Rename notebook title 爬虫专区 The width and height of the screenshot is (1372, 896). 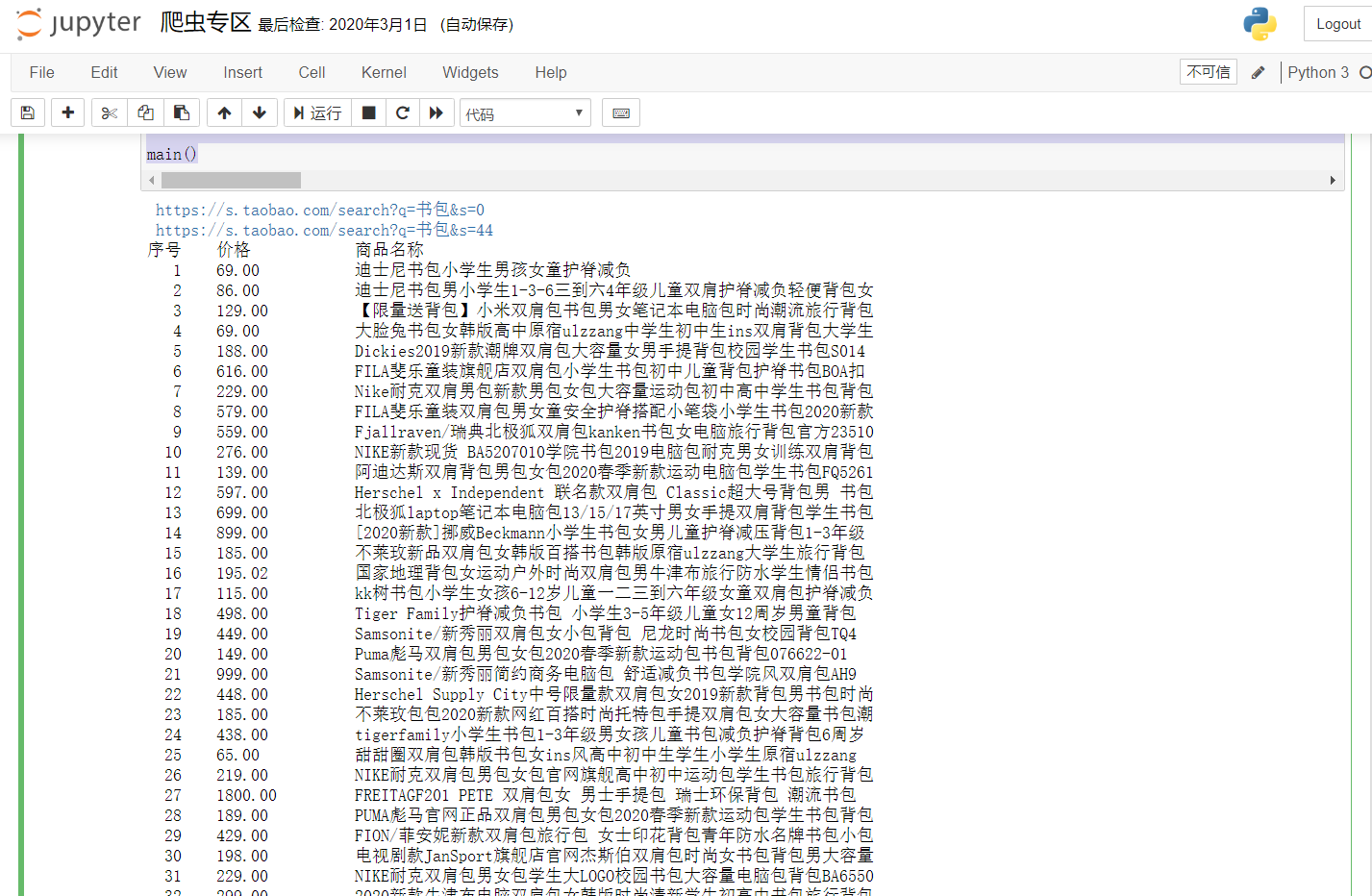(x=206, y=22)
